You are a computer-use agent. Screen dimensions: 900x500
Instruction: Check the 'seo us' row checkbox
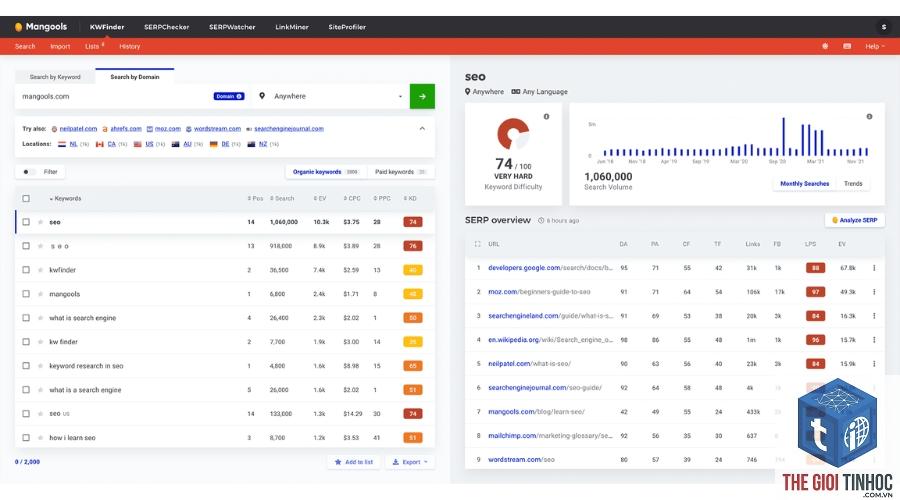point(26,413)
